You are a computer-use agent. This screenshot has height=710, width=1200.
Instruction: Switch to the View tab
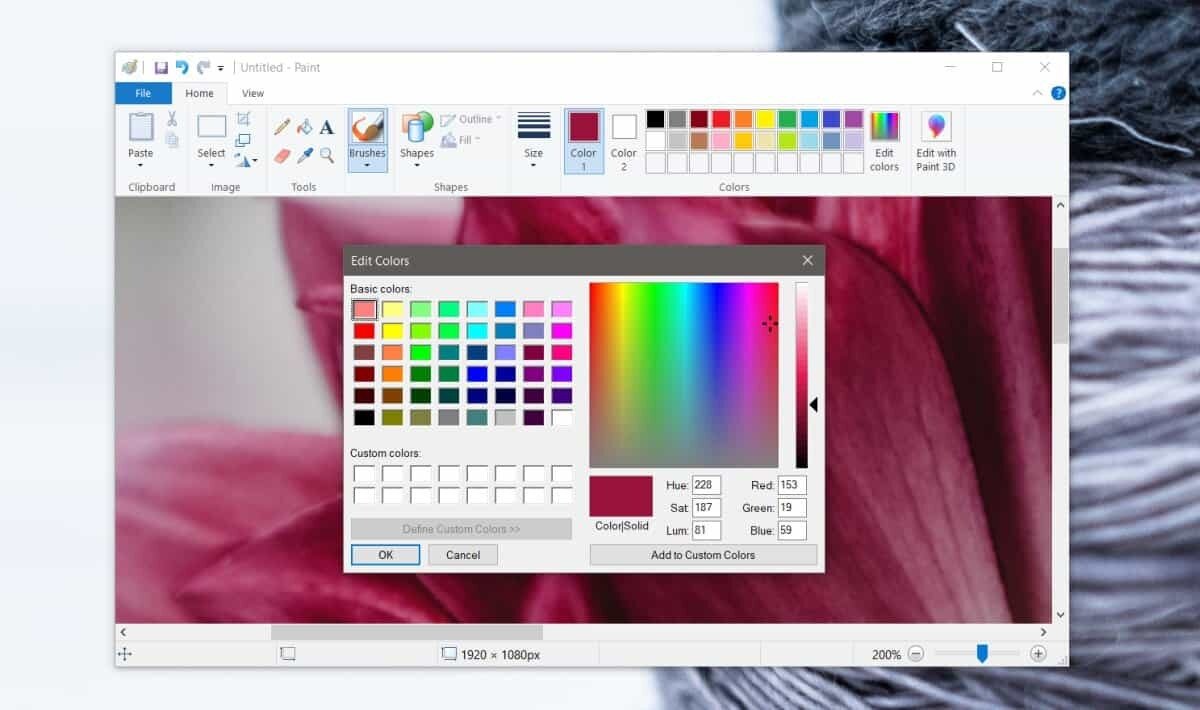tap(253, 93)
